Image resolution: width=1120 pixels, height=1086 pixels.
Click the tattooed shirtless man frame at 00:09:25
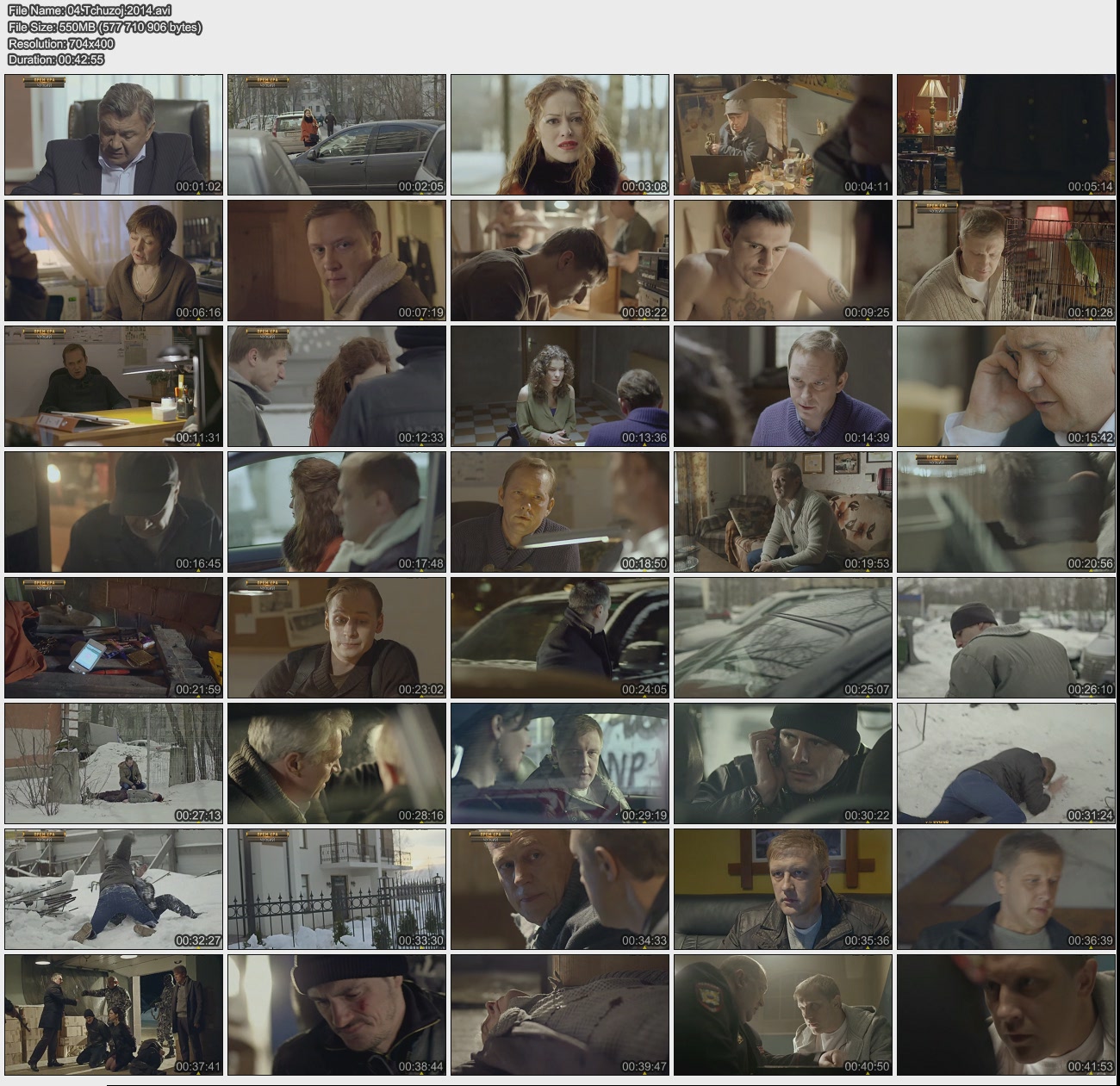click(782, 260)
